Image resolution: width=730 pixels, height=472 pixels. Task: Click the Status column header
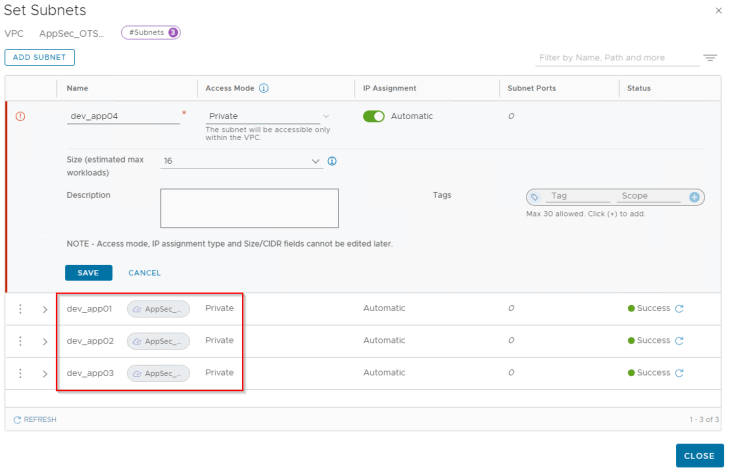click(x=639, y=88)
